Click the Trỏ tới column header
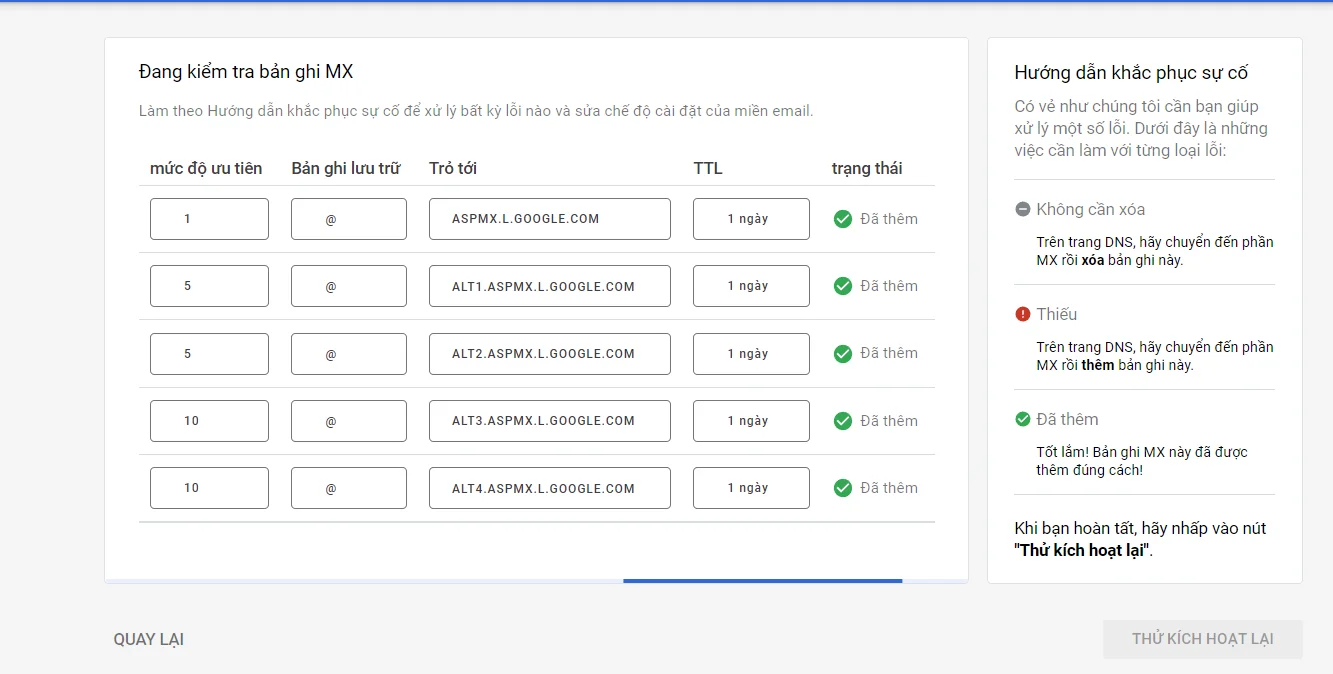 coord(453,168)
